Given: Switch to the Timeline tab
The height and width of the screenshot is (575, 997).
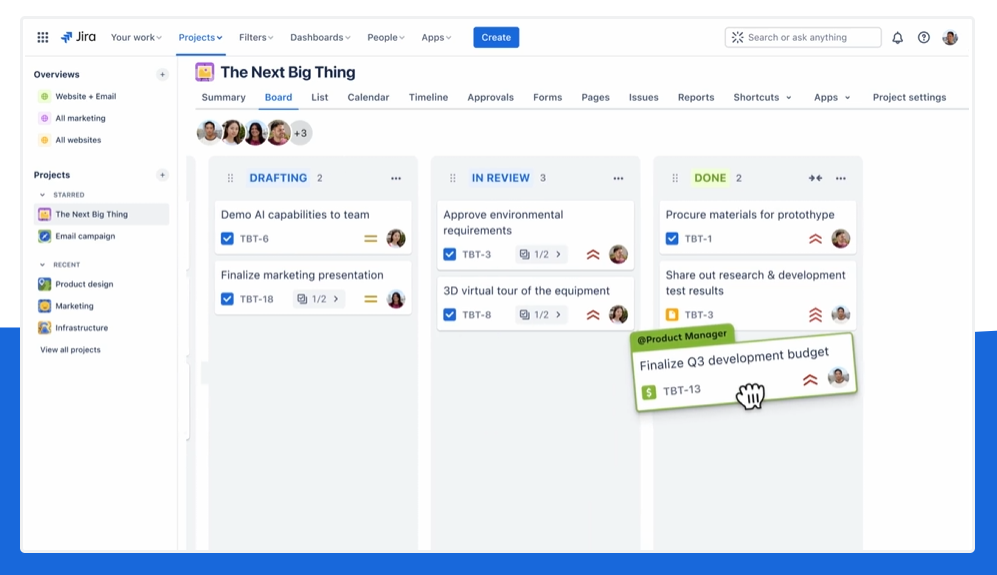Looking at the screenshot, I should click(429, 97).
